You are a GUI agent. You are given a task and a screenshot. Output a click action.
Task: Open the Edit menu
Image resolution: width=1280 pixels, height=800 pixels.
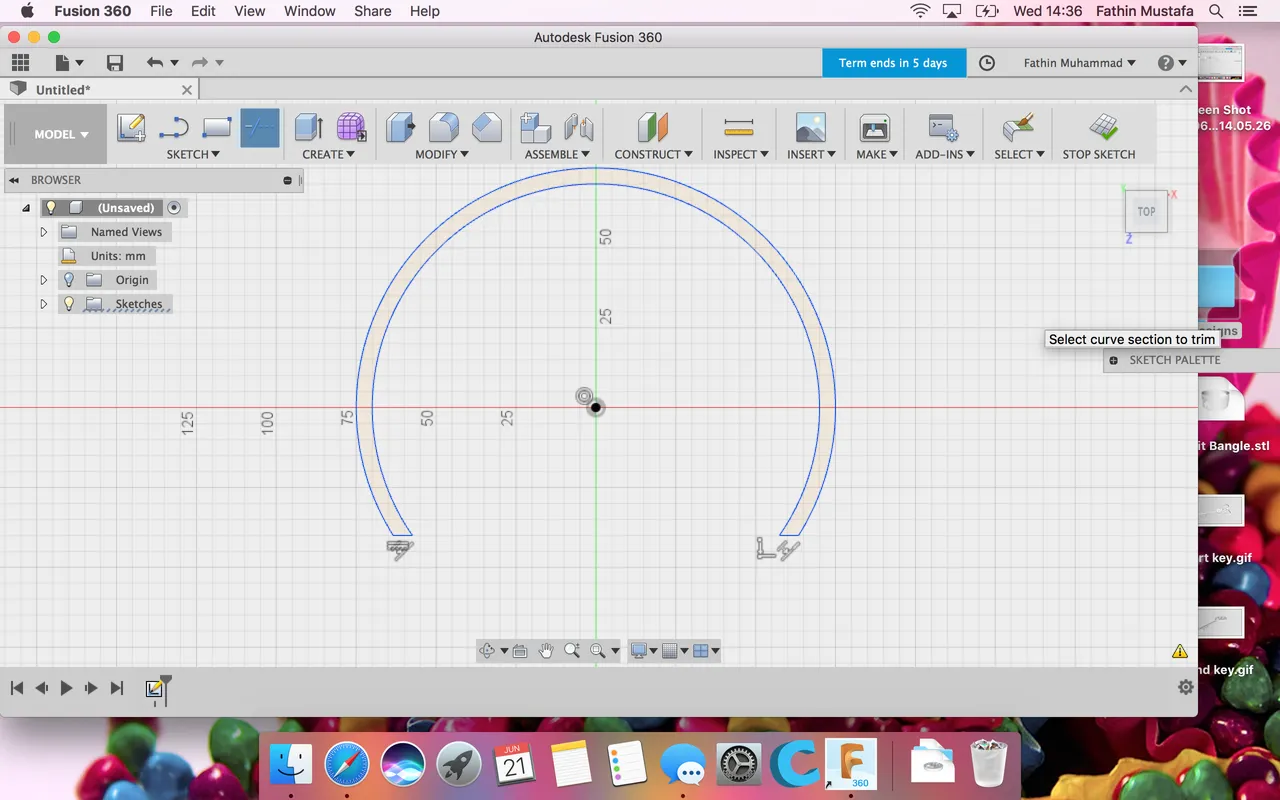203,11
